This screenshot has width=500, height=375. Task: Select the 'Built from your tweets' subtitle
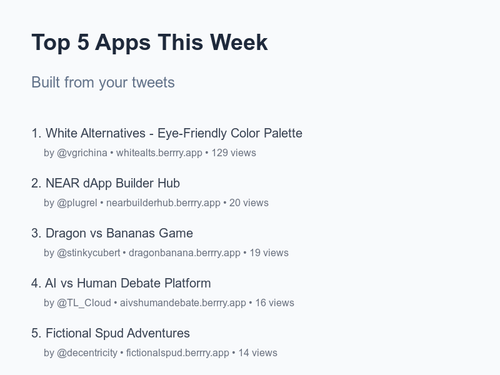pyautogui.click(x=103, y=82)
